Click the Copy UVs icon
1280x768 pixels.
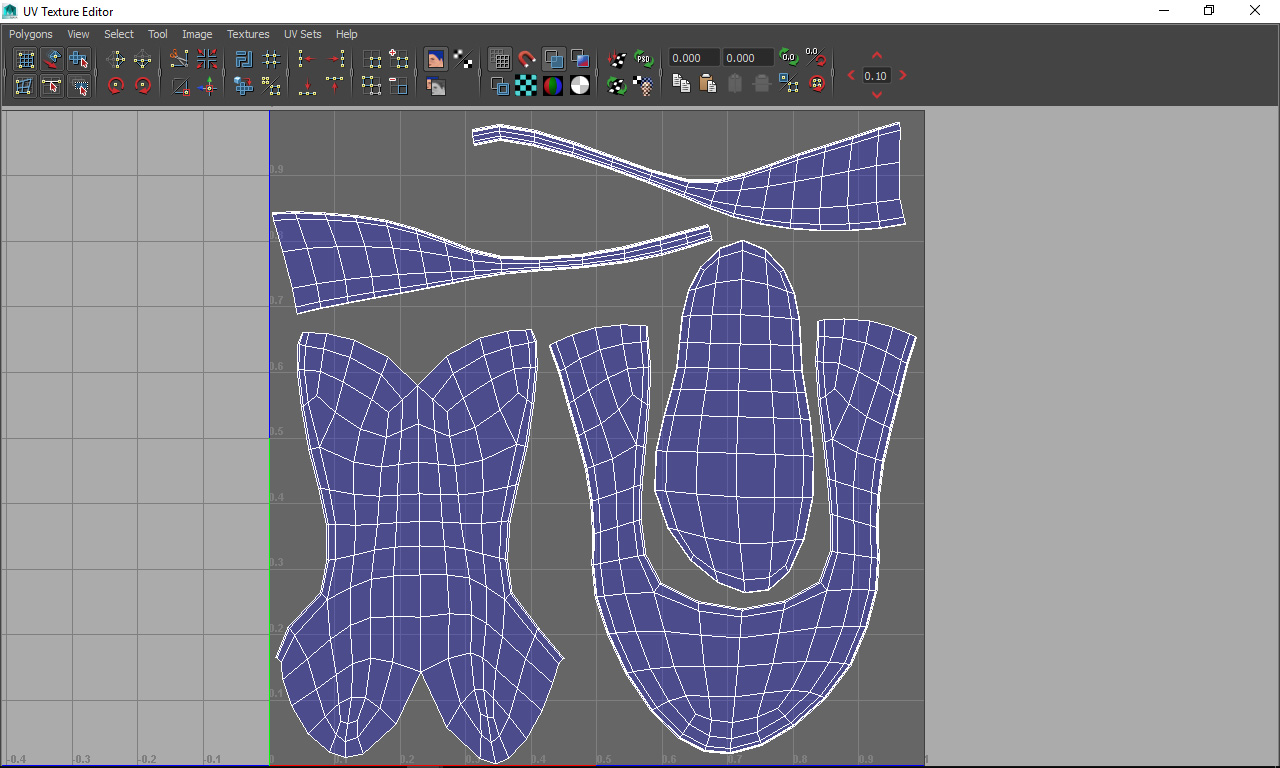tap(682, 85)
